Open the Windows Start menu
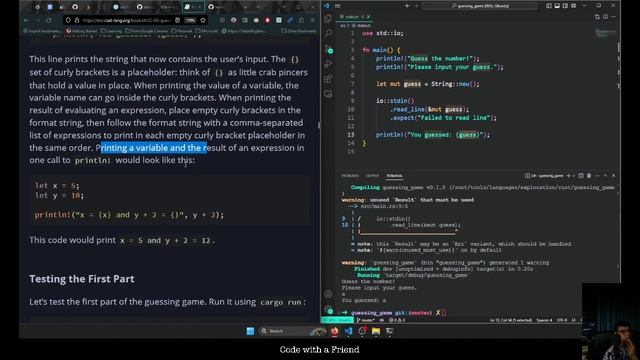 (x=250, y=331)
